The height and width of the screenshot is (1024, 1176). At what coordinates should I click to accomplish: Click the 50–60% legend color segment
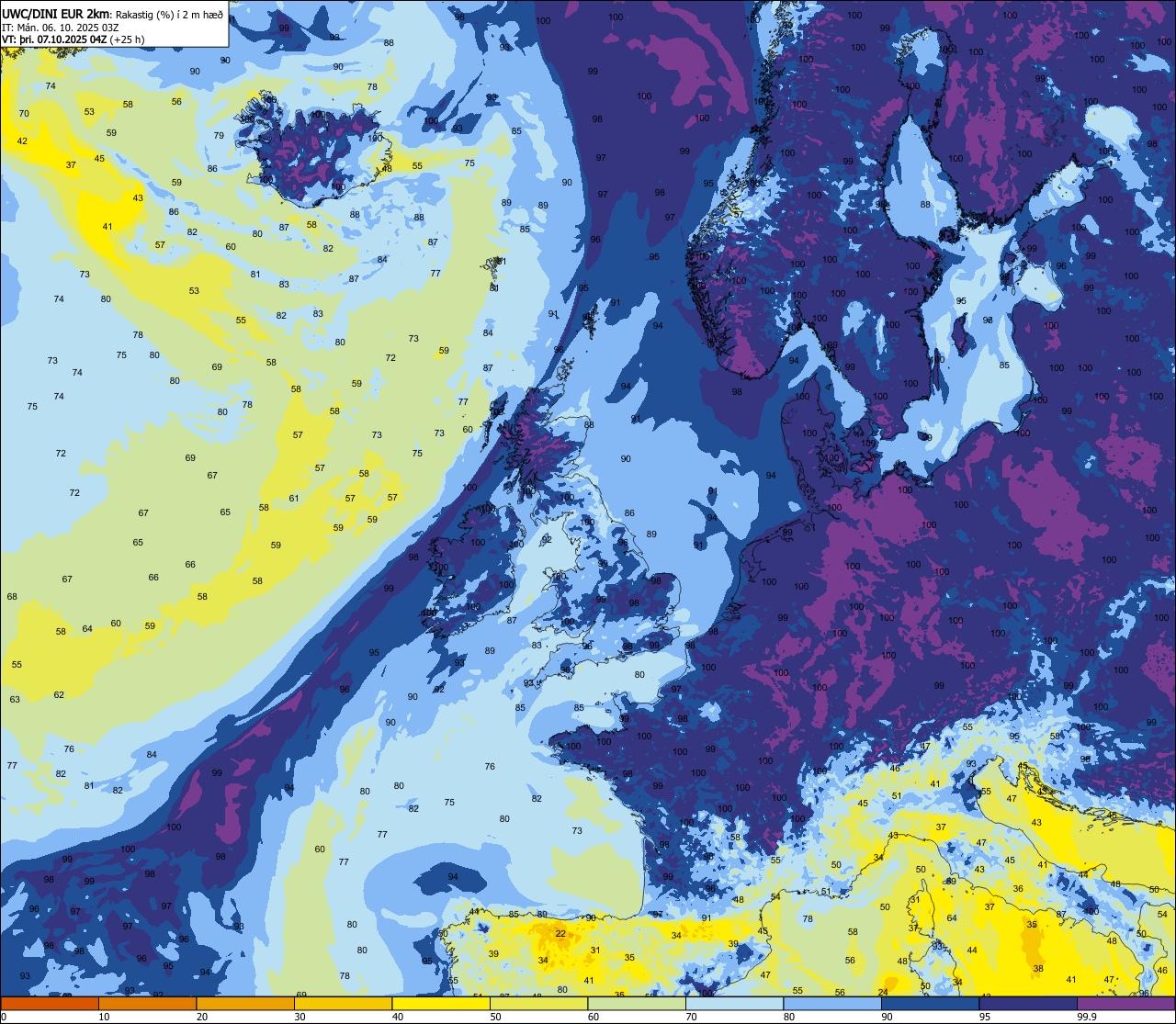pos(538,1003)
